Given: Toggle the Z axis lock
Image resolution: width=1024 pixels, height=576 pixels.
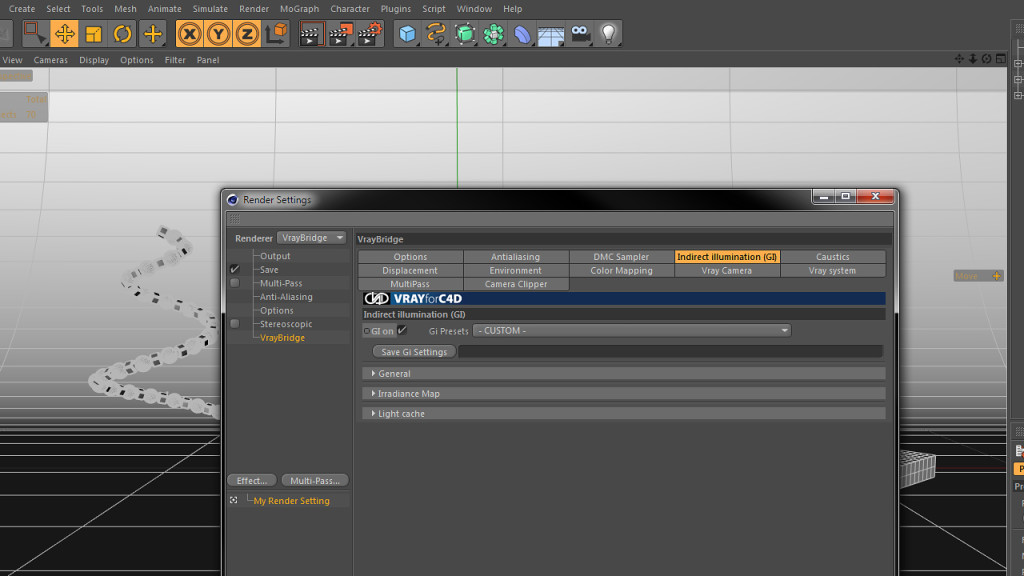Looking at the screenshot, I should pyautogui.click(x=247, y=33).
